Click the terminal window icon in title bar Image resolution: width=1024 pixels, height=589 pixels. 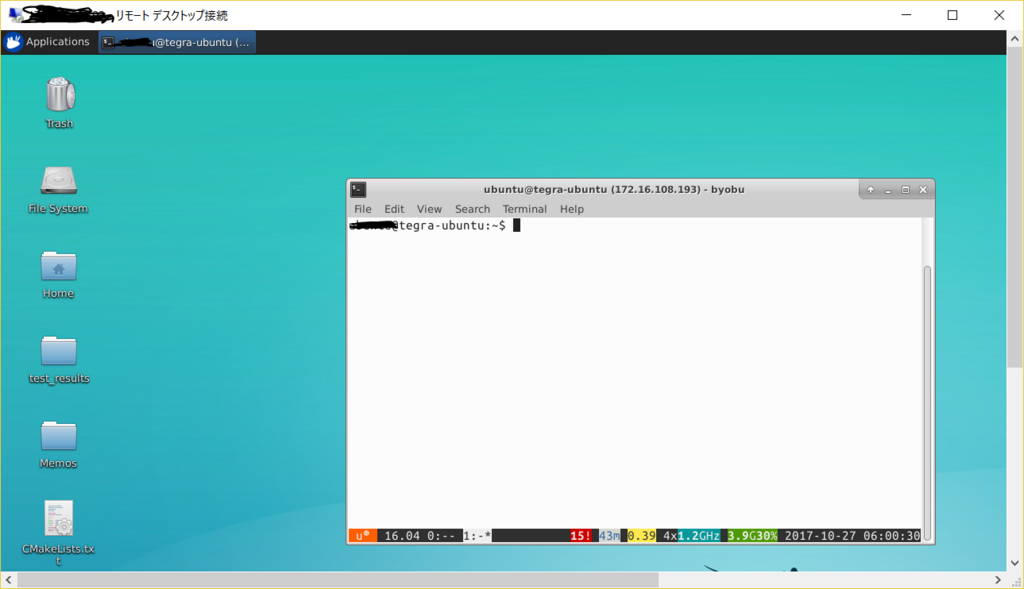click(358, 189)
